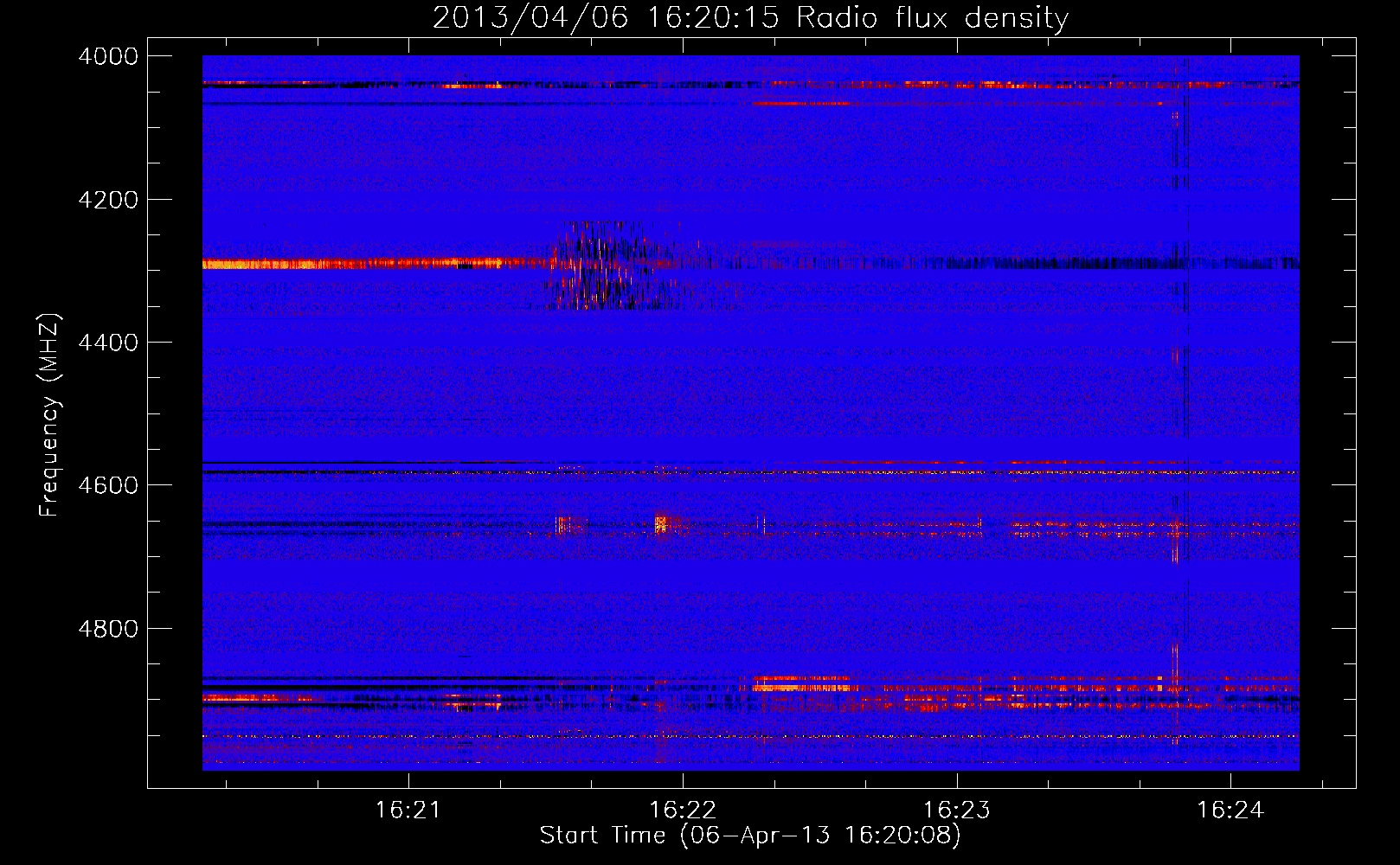1400x865 pixels.
Task: Click the "Frequency (MHZ)" axis label
Action: point(49,415)
